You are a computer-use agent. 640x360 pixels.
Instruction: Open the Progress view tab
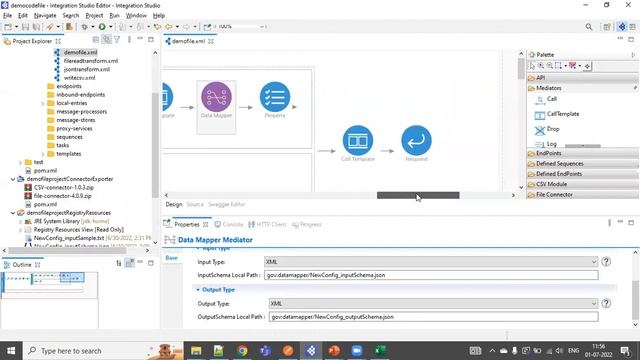pyautogui.click(x=307, y=224)
